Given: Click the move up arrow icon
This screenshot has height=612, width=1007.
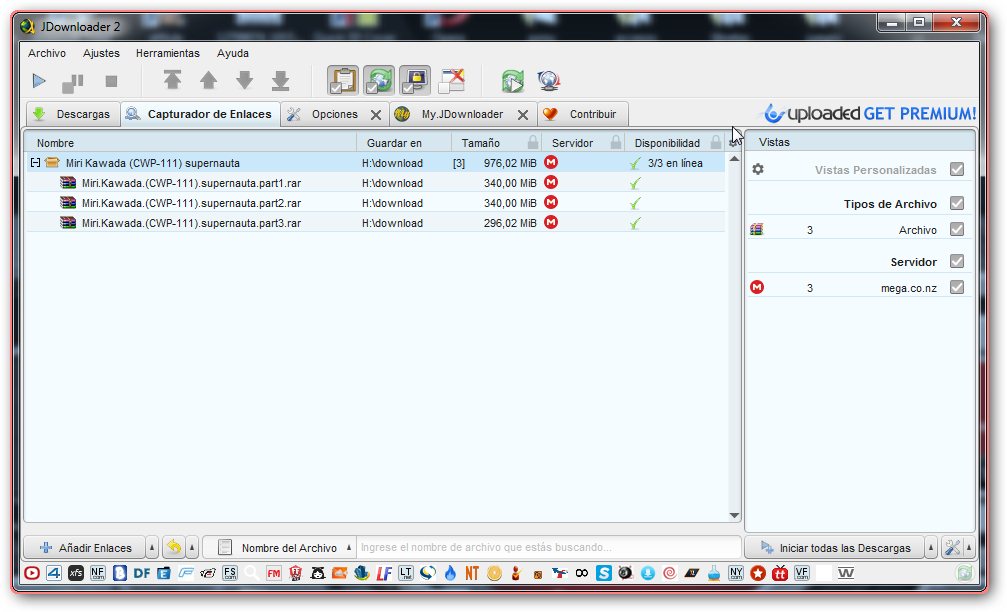Looking at the screenshot, I should click(x=208, y=80).
